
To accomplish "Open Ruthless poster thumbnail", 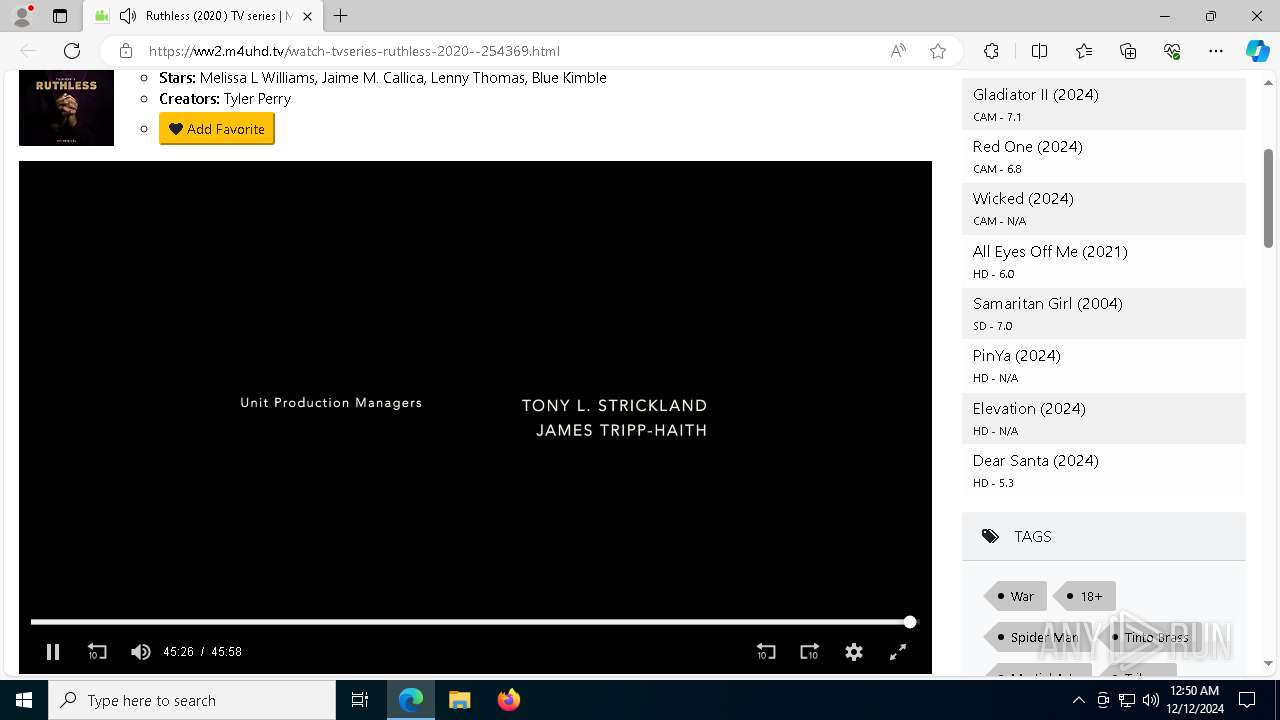I will (x=66, y=108).
